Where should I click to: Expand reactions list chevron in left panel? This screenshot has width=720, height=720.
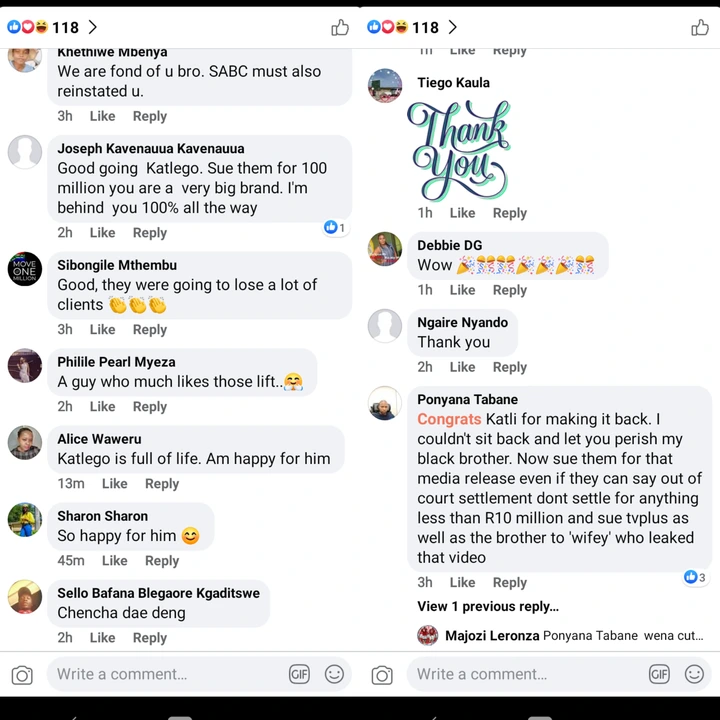click(93, 27)
